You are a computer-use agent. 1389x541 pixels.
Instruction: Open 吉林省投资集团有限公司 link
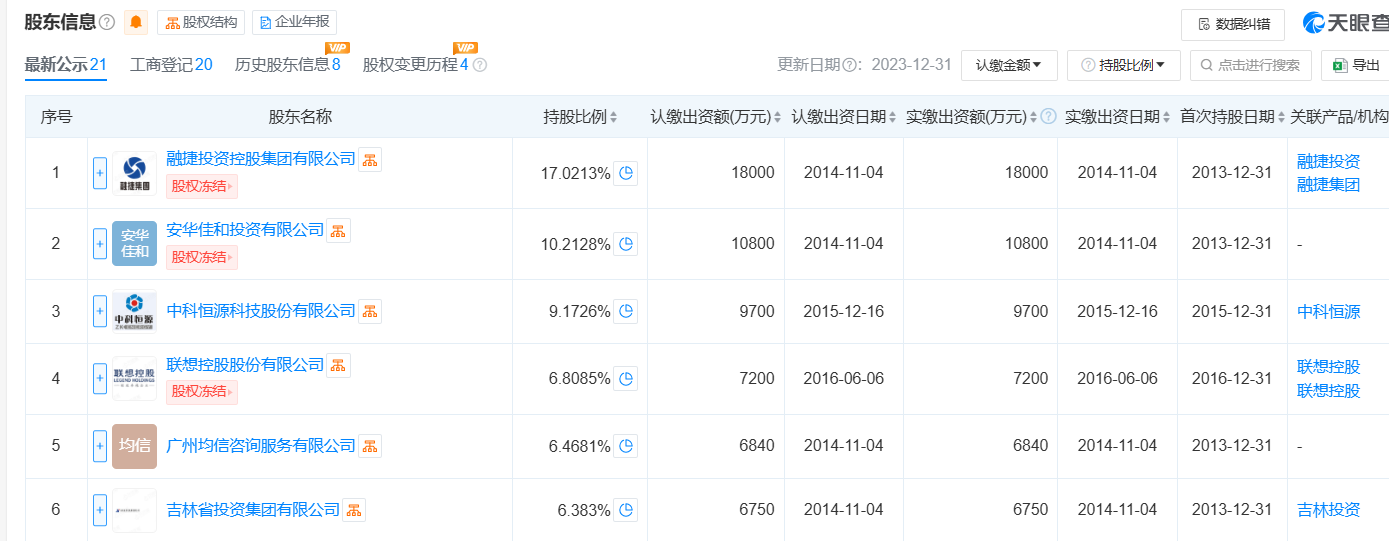253,510
